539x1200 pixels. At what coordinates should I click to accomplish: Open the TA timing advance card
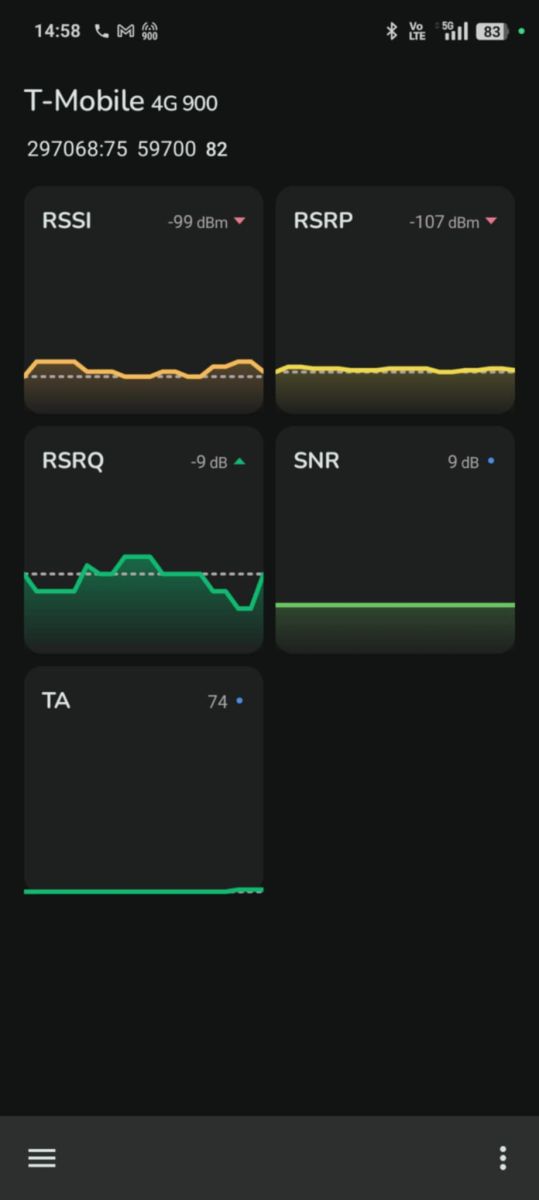click(144, 780)
